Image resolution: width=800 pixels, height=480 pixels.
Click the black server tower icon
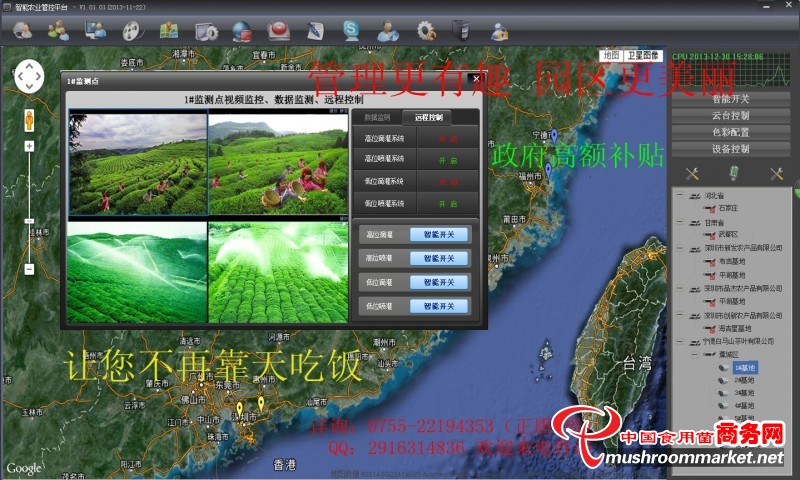461,31
